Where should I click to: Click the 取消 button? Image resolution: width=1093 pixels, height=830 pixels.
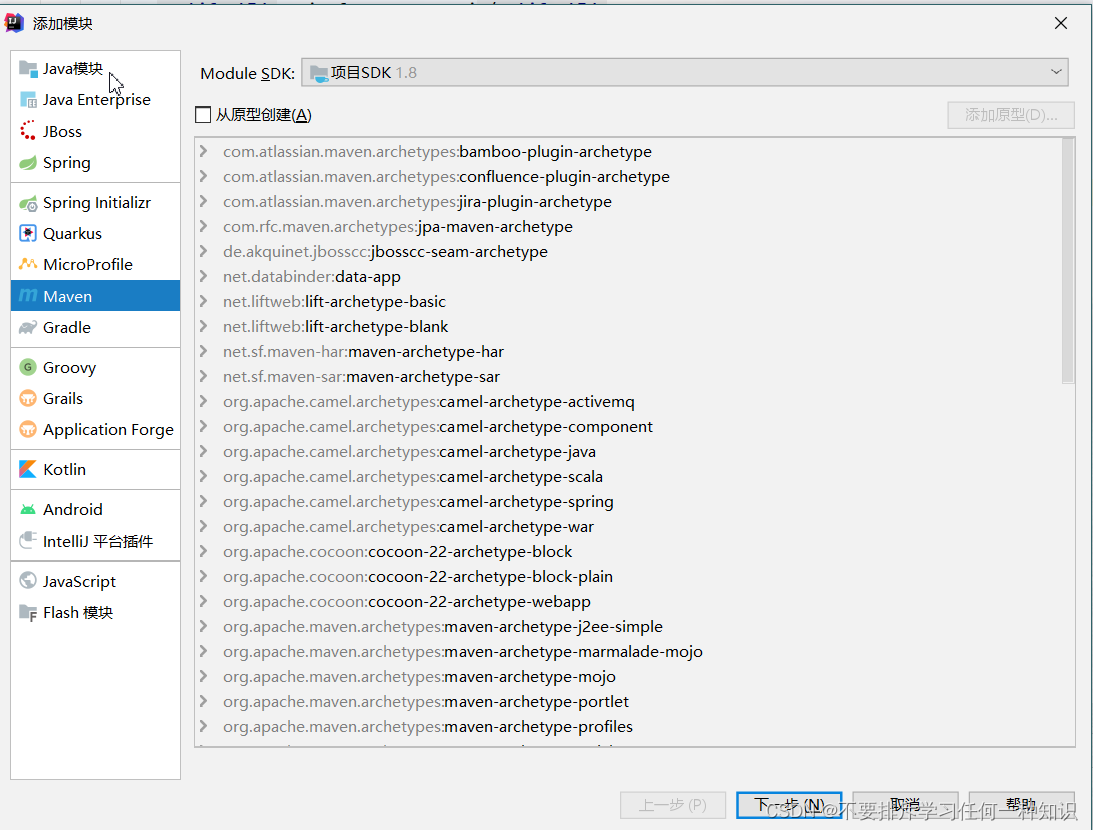pyautogui.click(x=905, y=805)
